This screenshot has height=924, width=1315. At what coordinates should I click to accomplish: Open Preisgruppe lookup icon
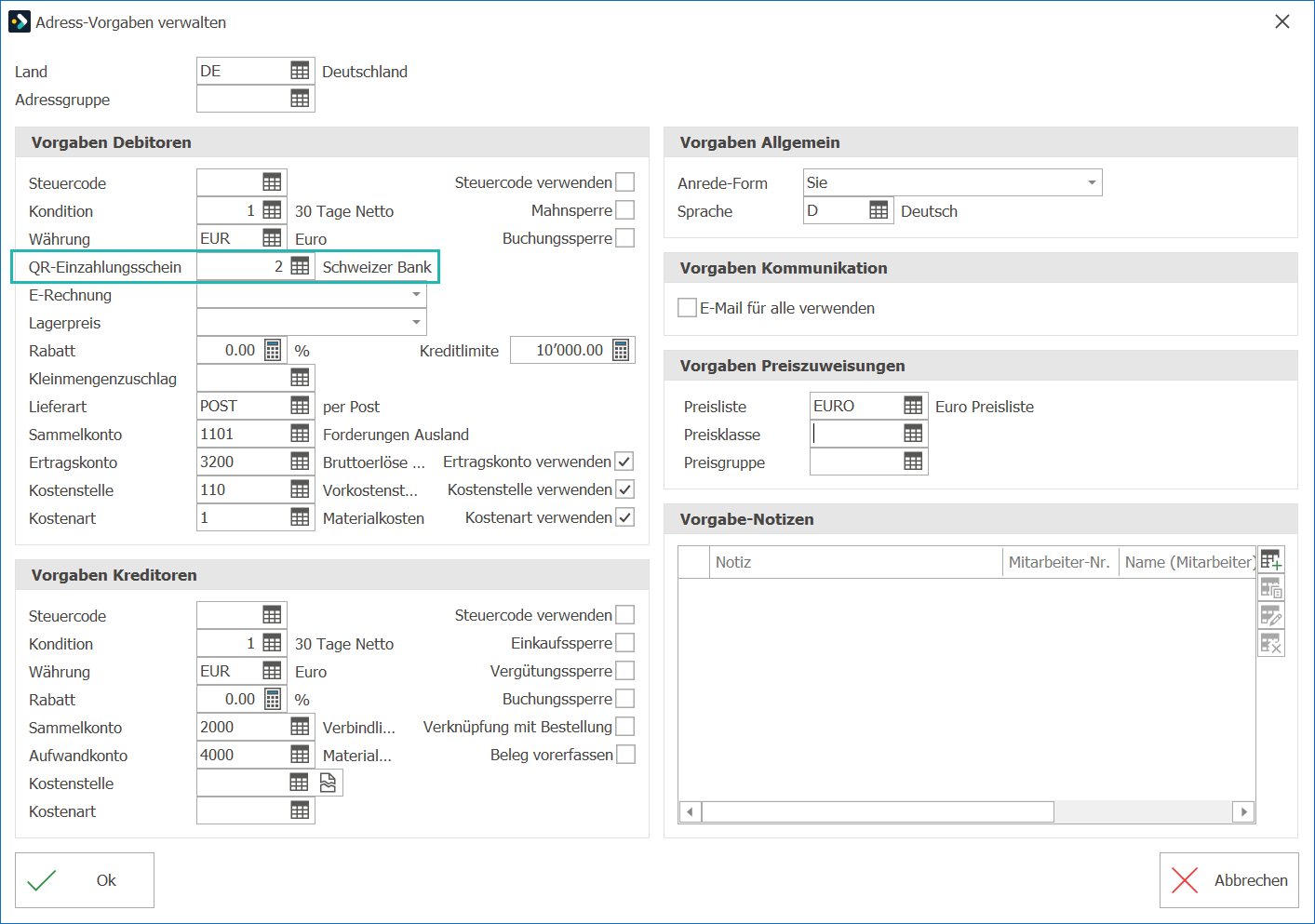913,462
